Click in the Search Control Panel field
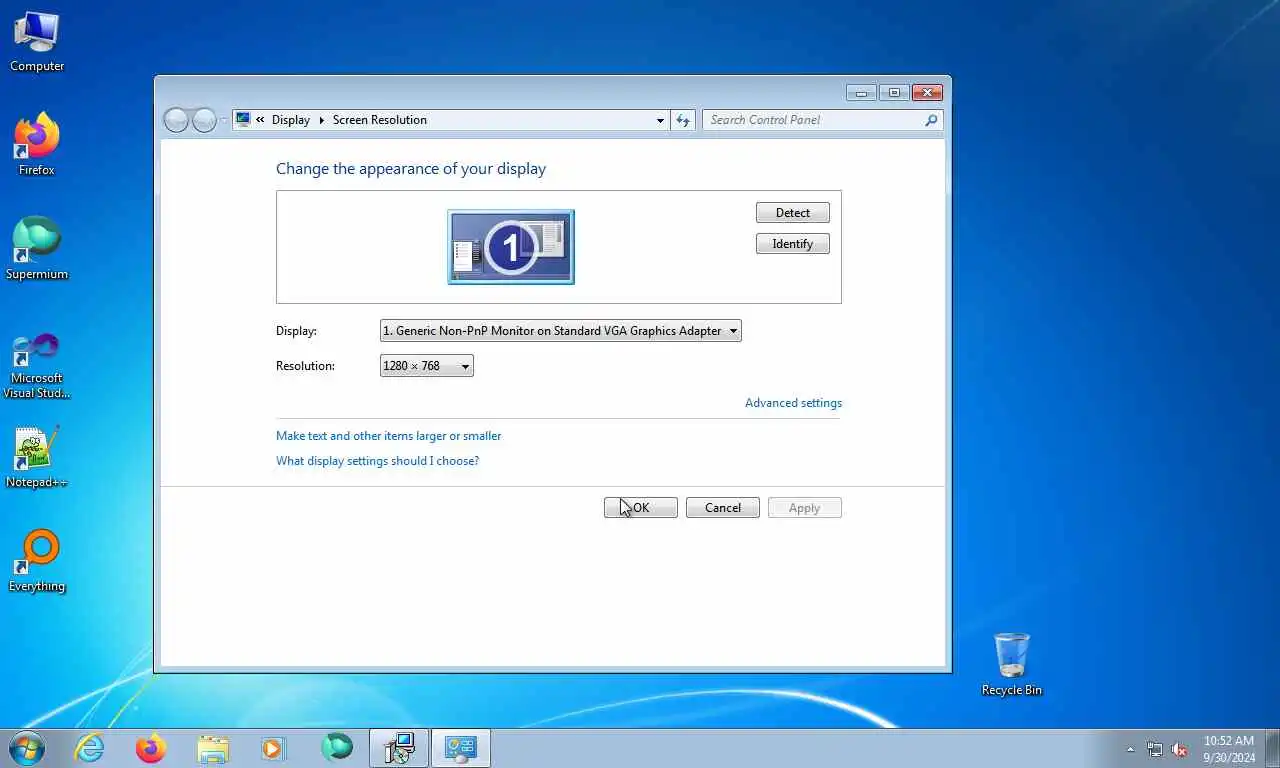Image resolution: width=1280 pixels, height=768 pixels. (815, 120)
